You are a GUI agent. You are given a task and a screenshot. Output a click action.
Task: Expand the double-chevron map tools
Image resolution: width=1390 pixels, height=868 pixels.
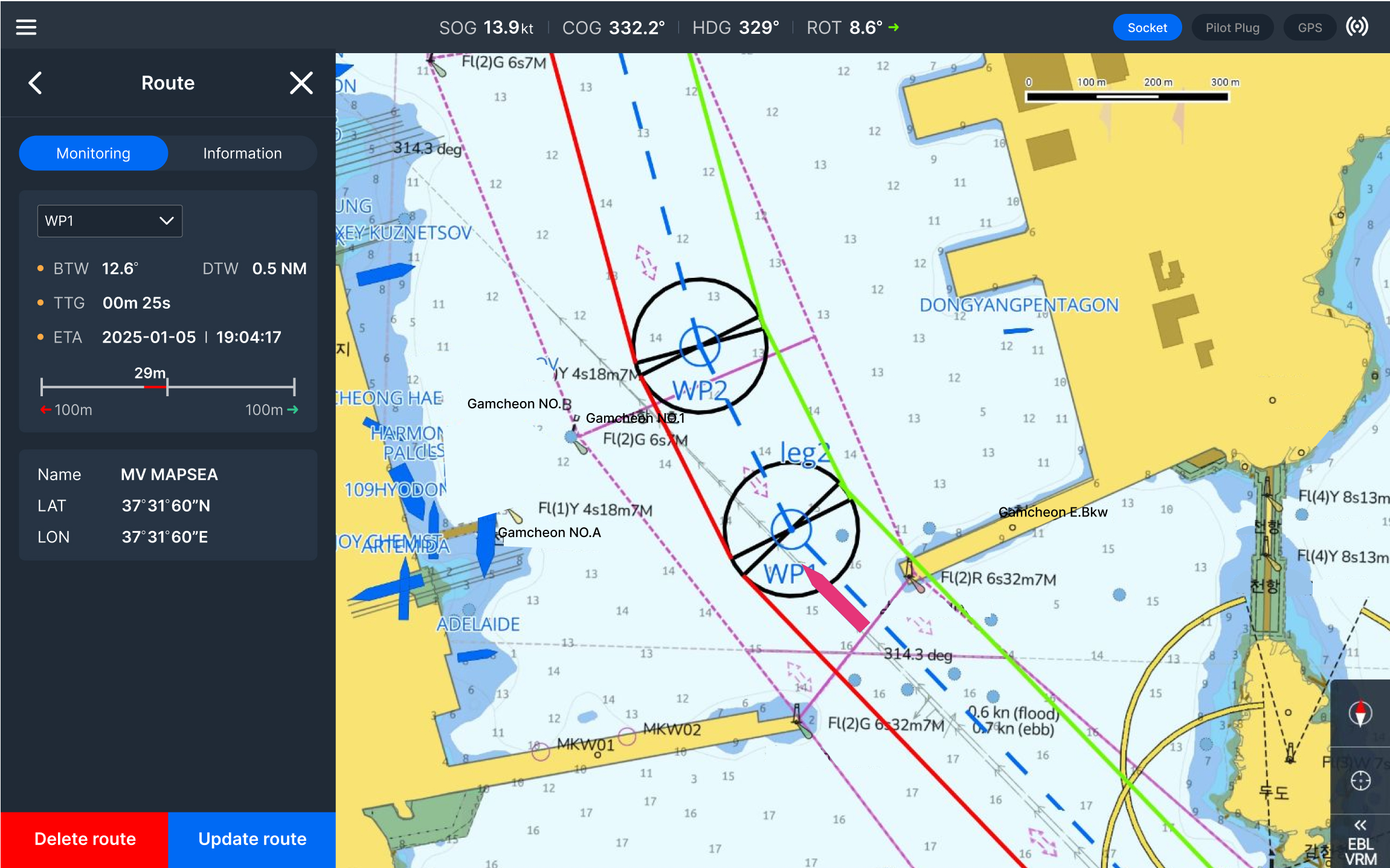(x=1360, y=825)
